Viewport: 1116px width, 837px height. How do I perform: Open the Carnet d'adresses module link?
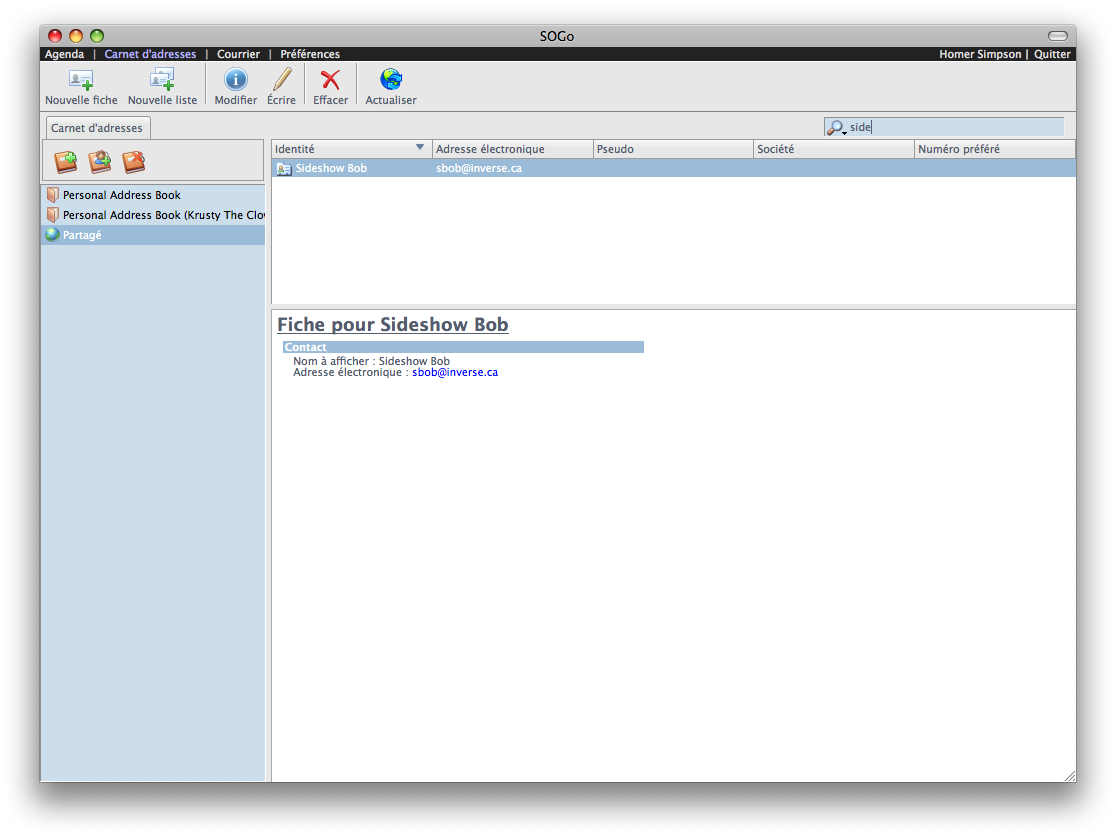(x=150, y=54)
